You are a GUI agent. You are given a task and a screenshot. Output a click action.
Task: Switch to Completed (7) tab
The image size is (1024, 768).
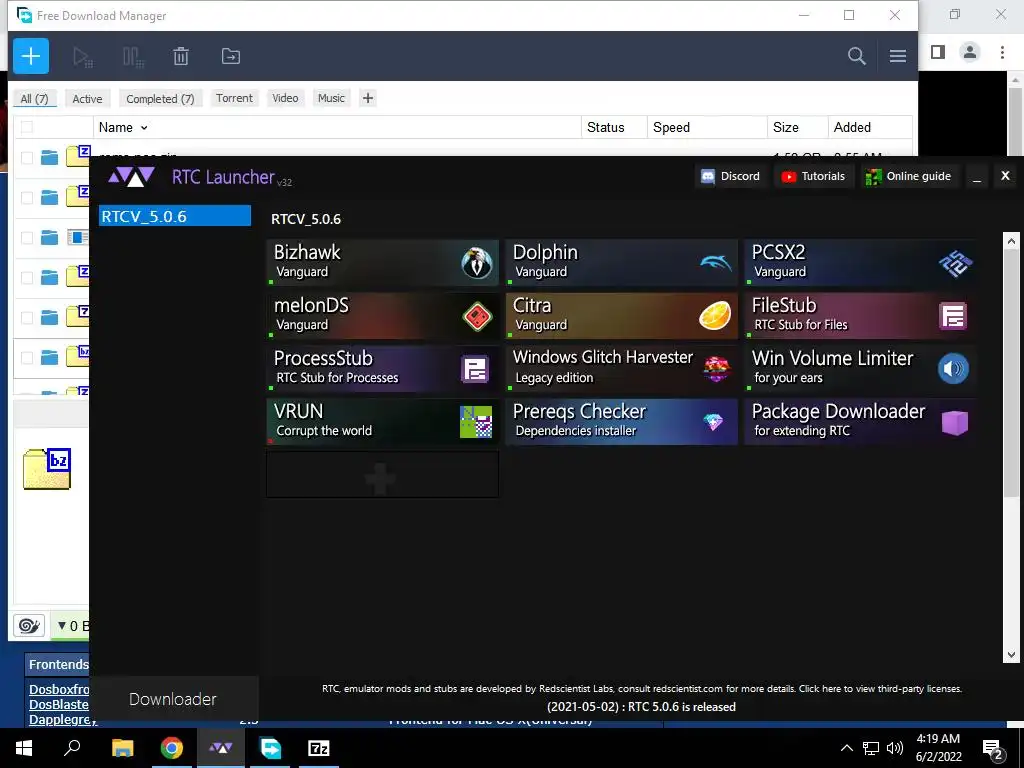(160, 99)
